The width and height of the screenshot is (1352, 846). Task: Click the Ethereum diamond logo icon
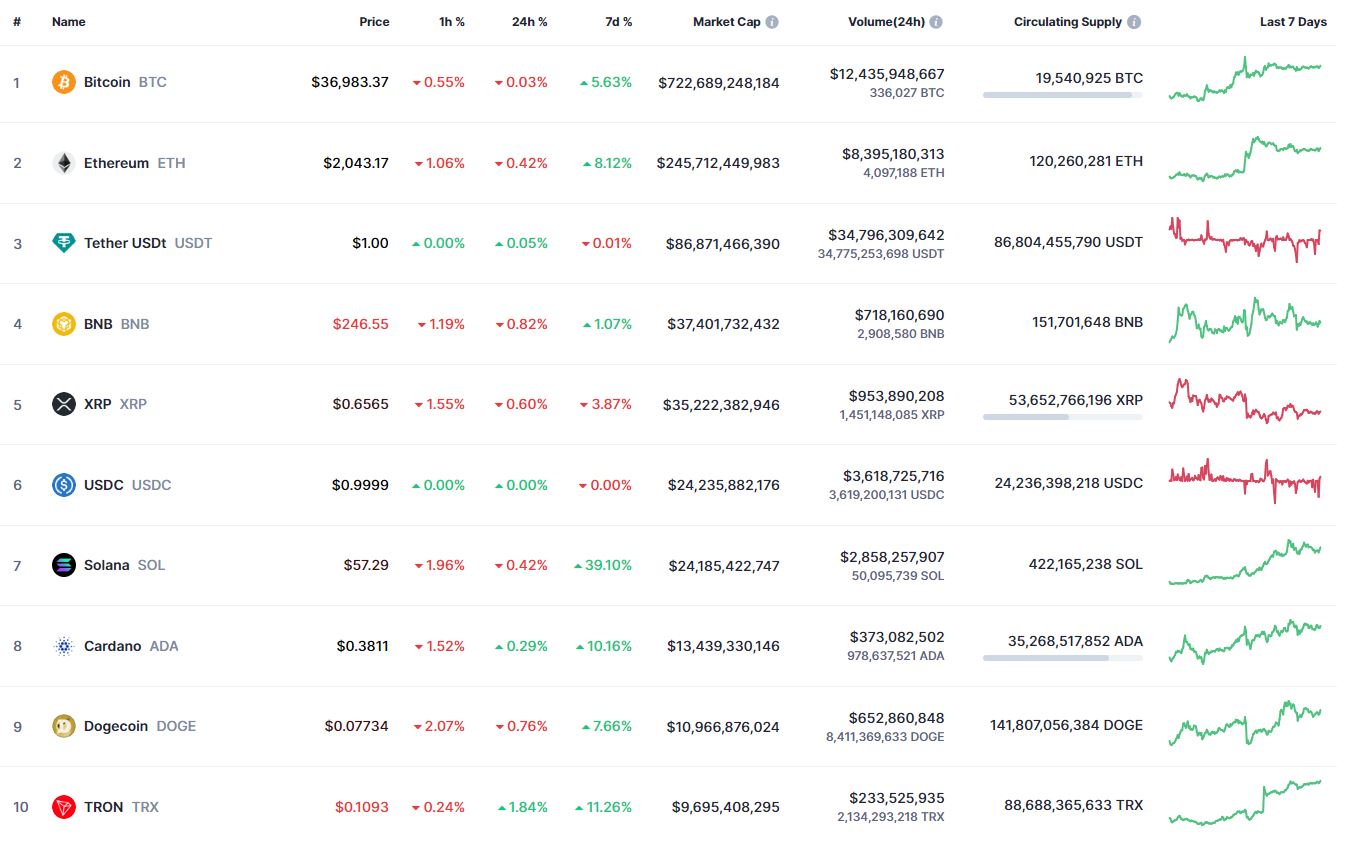[64, 163]
